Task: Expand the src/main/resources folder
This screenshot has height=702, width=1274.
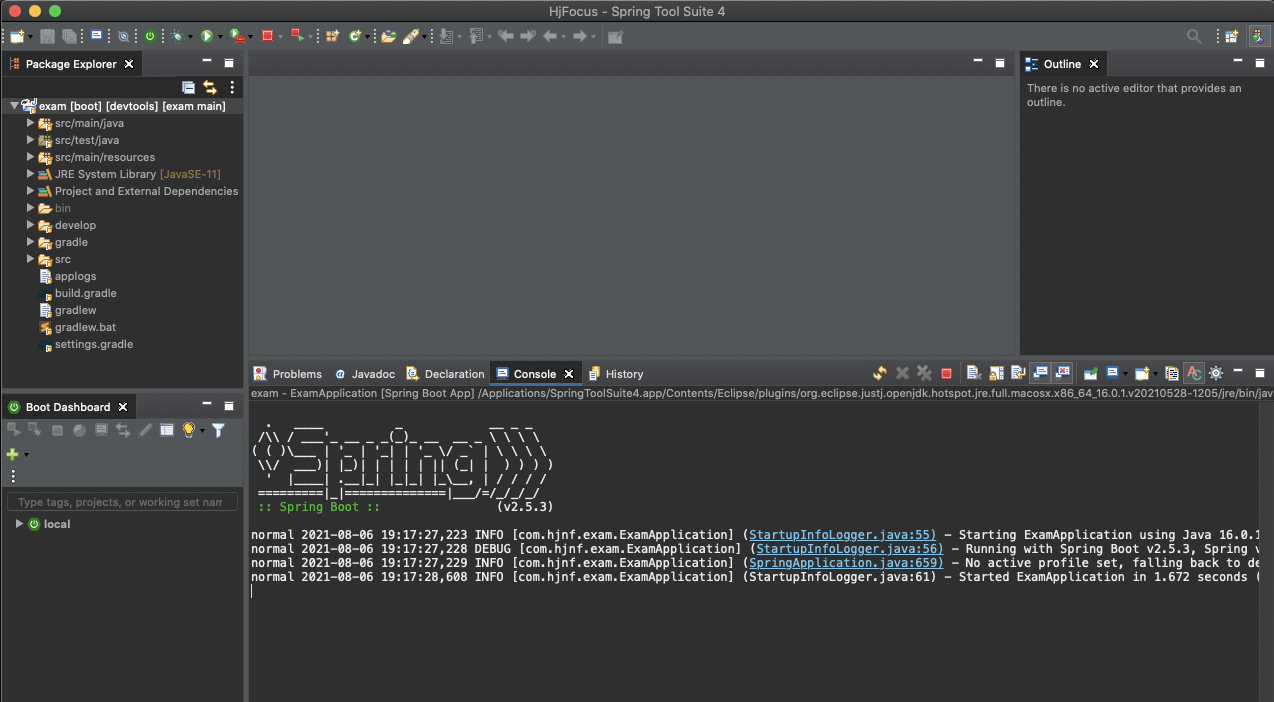Action: pyautogui.click(x=31, y=157)
